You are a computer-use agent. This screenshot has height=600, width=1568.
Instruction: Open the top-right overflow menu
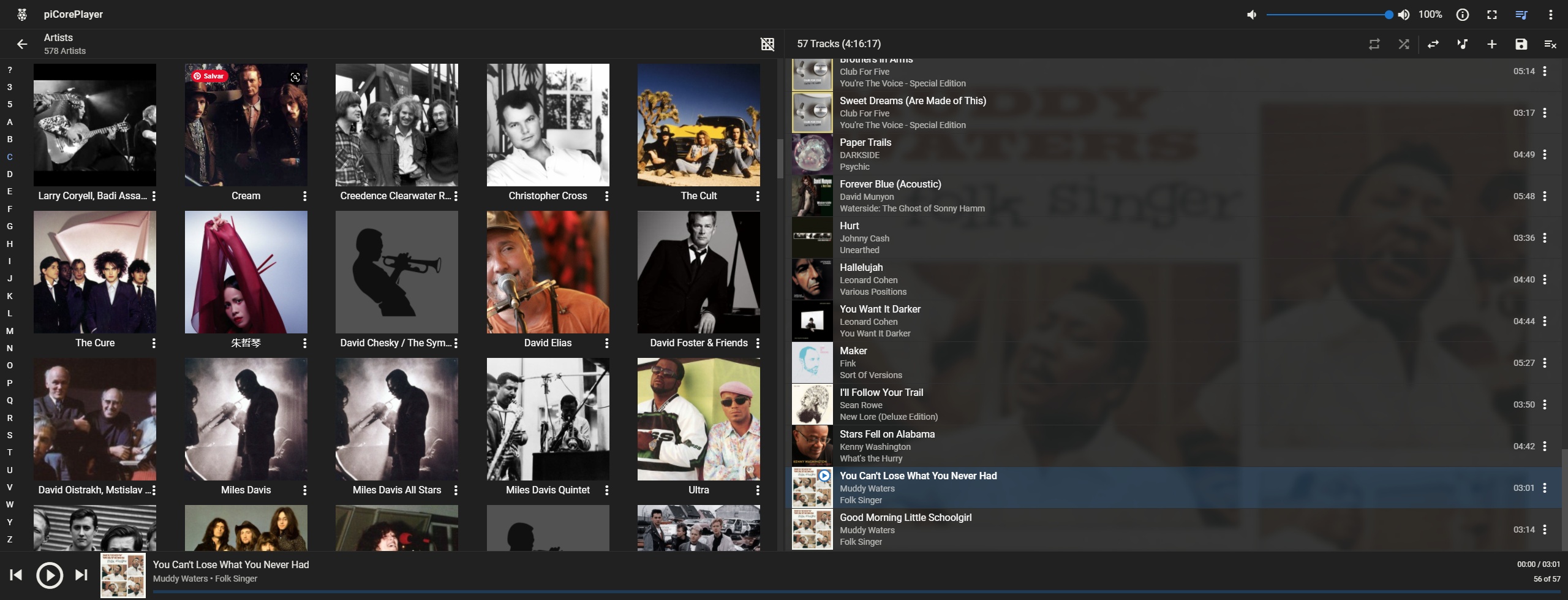[x=1551, y=15]
